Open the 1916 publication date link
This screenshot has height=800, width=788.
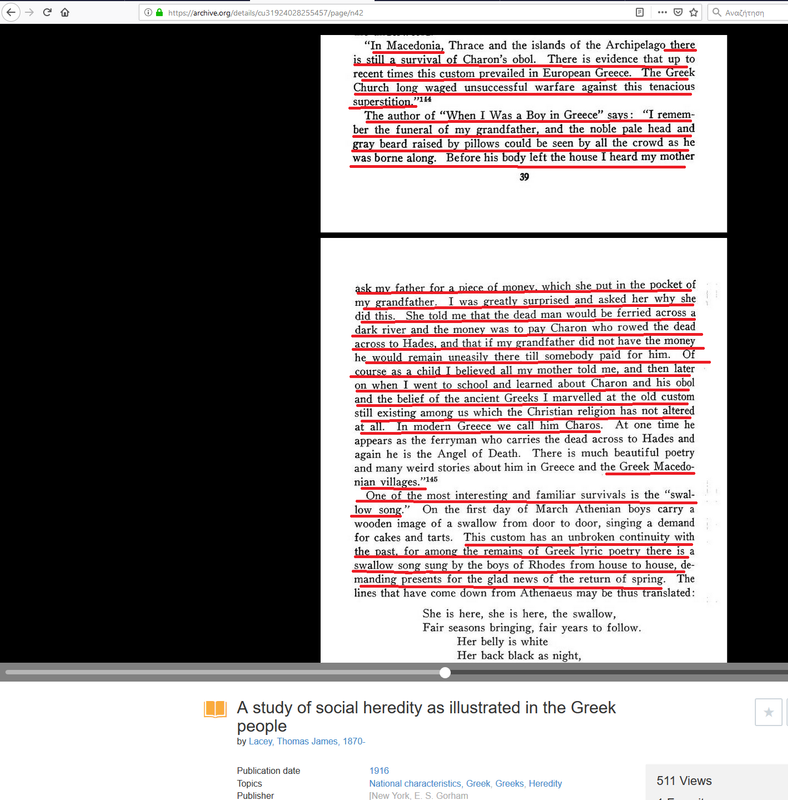379,770
